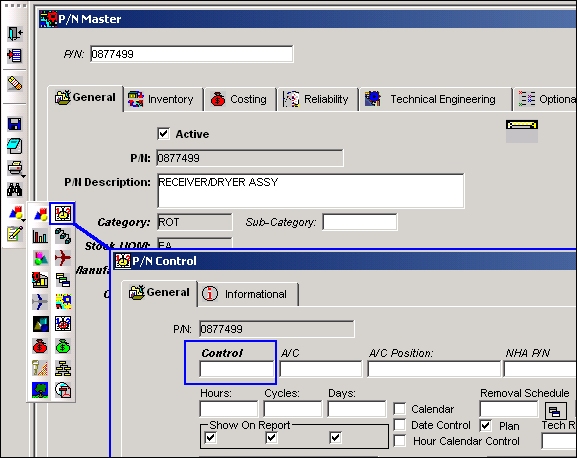Open the printer icon dropdown arrow

(24, 177)
